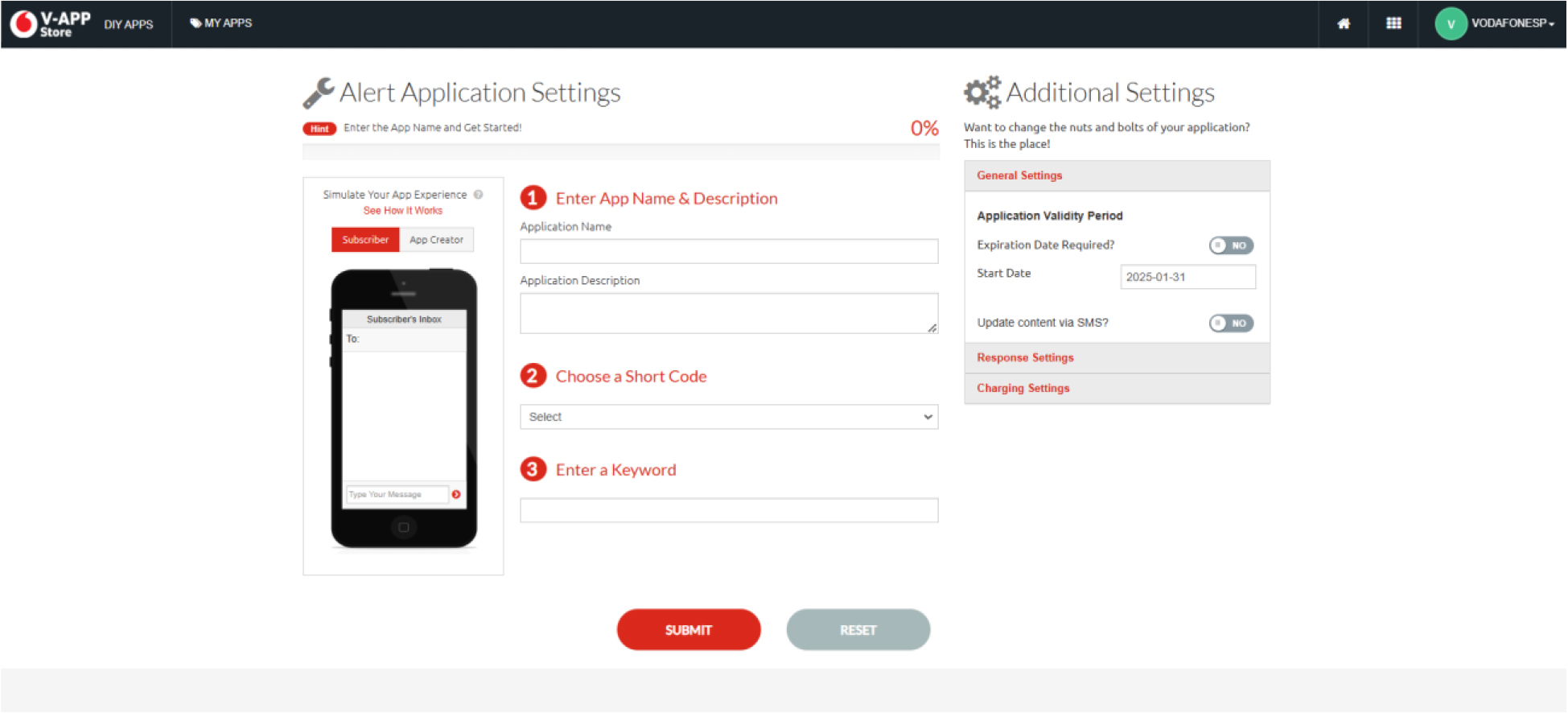
Task: Click the To: field in Subscriber's Inbox
Action: (x=404, y=340)
